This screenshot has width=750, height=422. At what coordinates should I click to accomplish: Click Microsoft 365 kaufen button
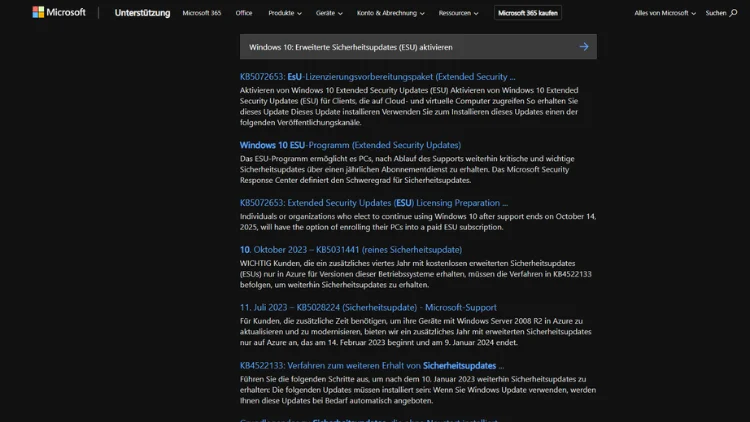(x=528, y=13)
